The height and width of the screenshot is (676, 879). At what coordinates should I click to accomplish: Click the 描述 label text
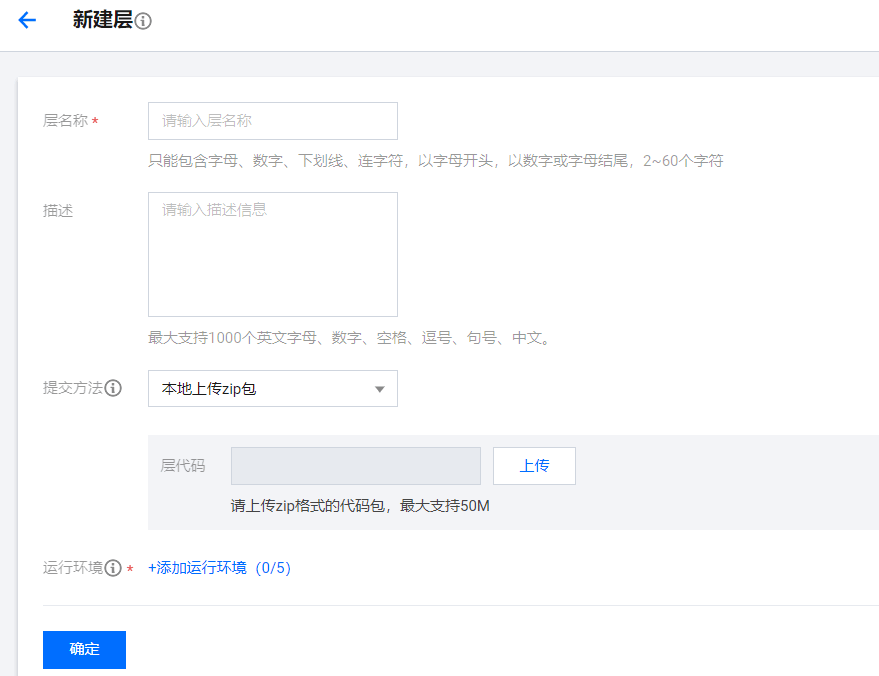[56, 211]
